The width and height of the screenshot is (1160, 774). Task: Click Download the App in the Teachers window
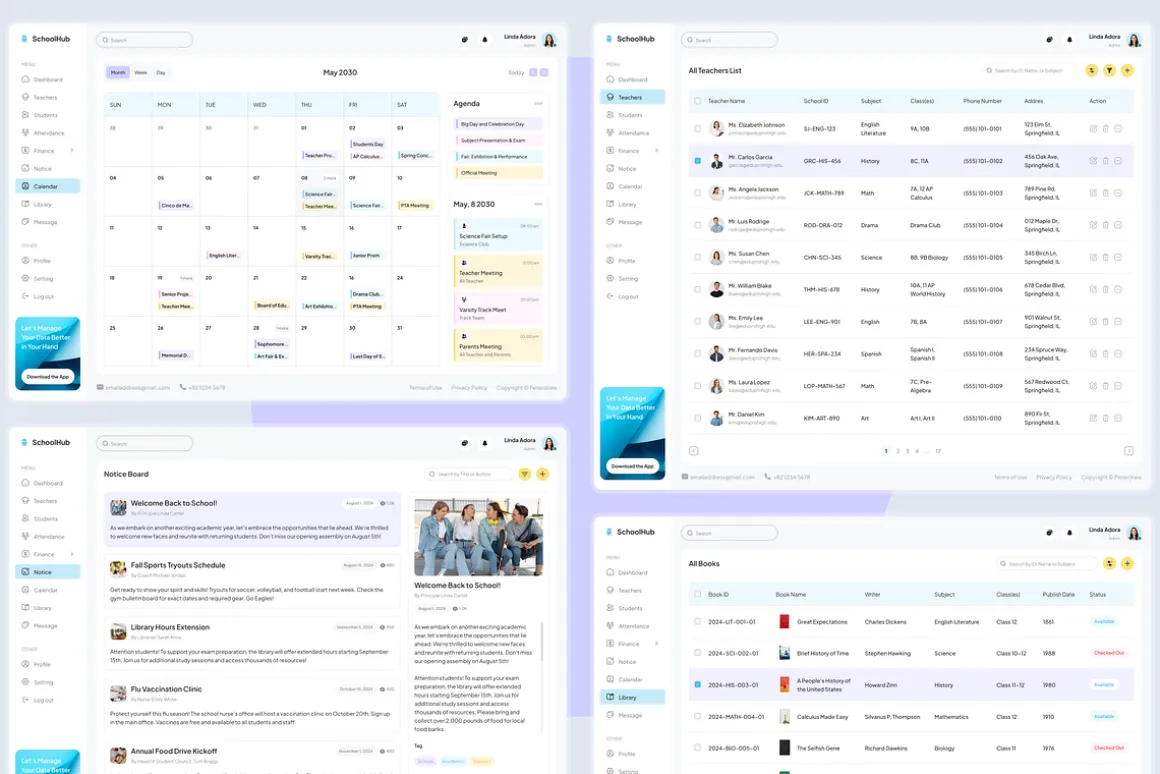[633, 466]
